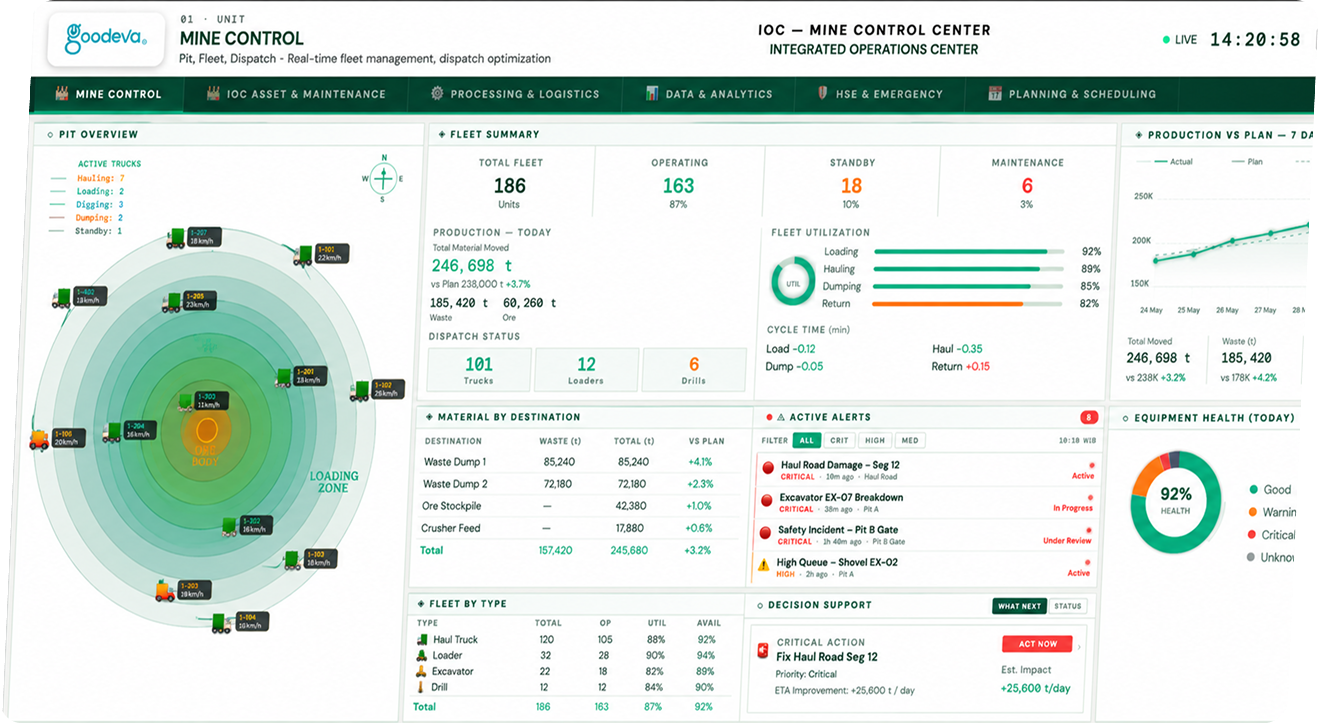Click warning triangle for High Queue alert
Viewport: 1319px width, 724px height.
point(764,565)
